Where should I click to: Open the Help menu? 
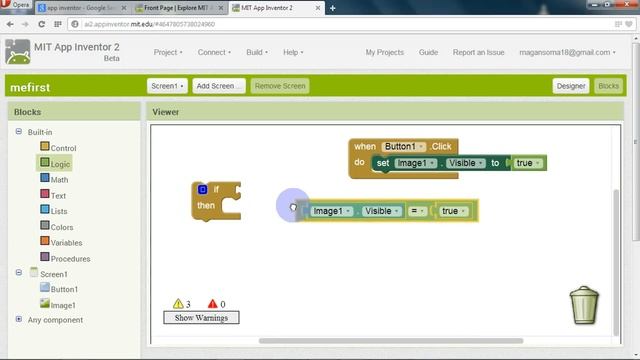[x=293, y=52]
